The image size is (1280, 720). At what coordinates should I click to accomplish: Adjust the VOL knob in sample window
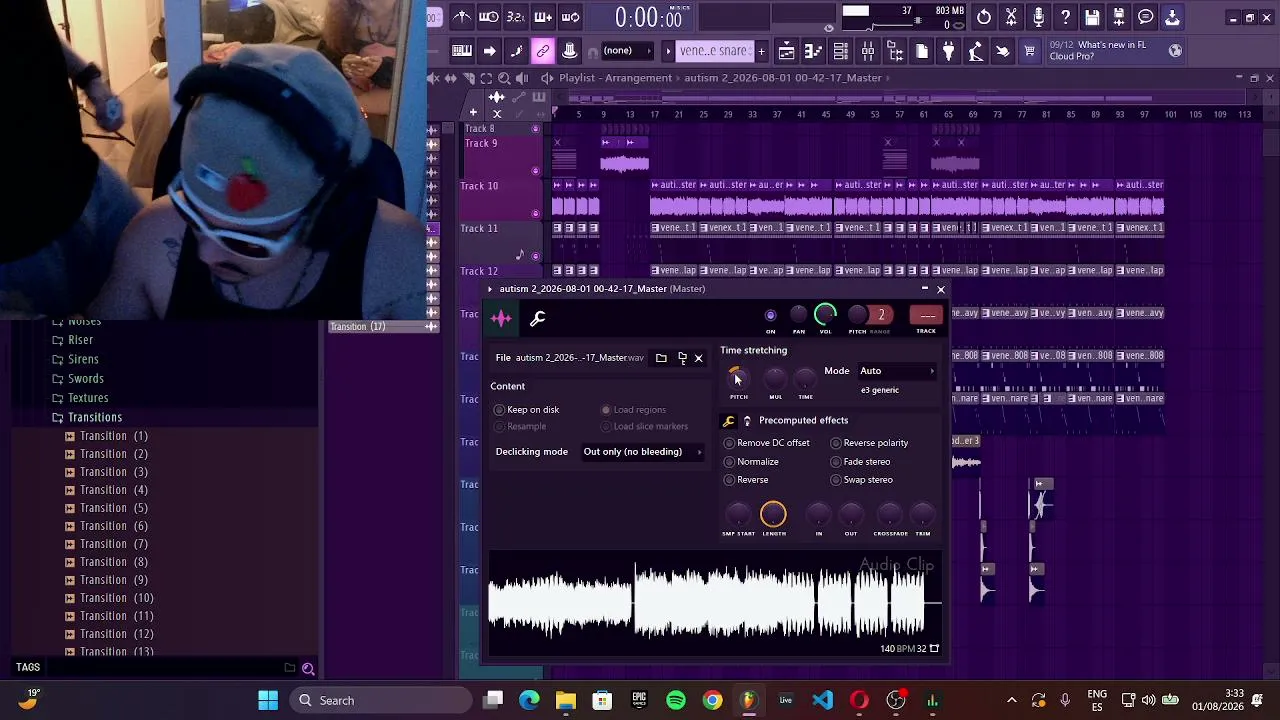point(825,315)
